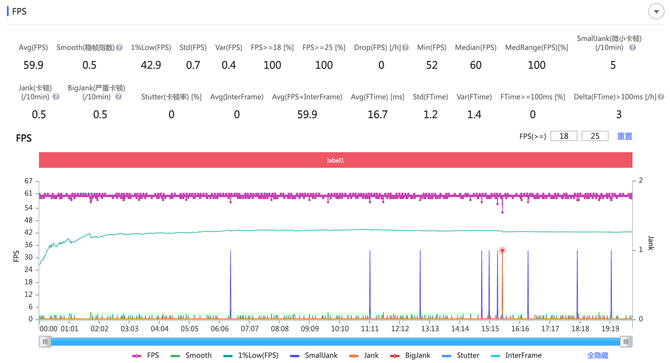The image size is (670, 363).
Task: Toggle the Stutter legend entry
Action: click(460, 355)
